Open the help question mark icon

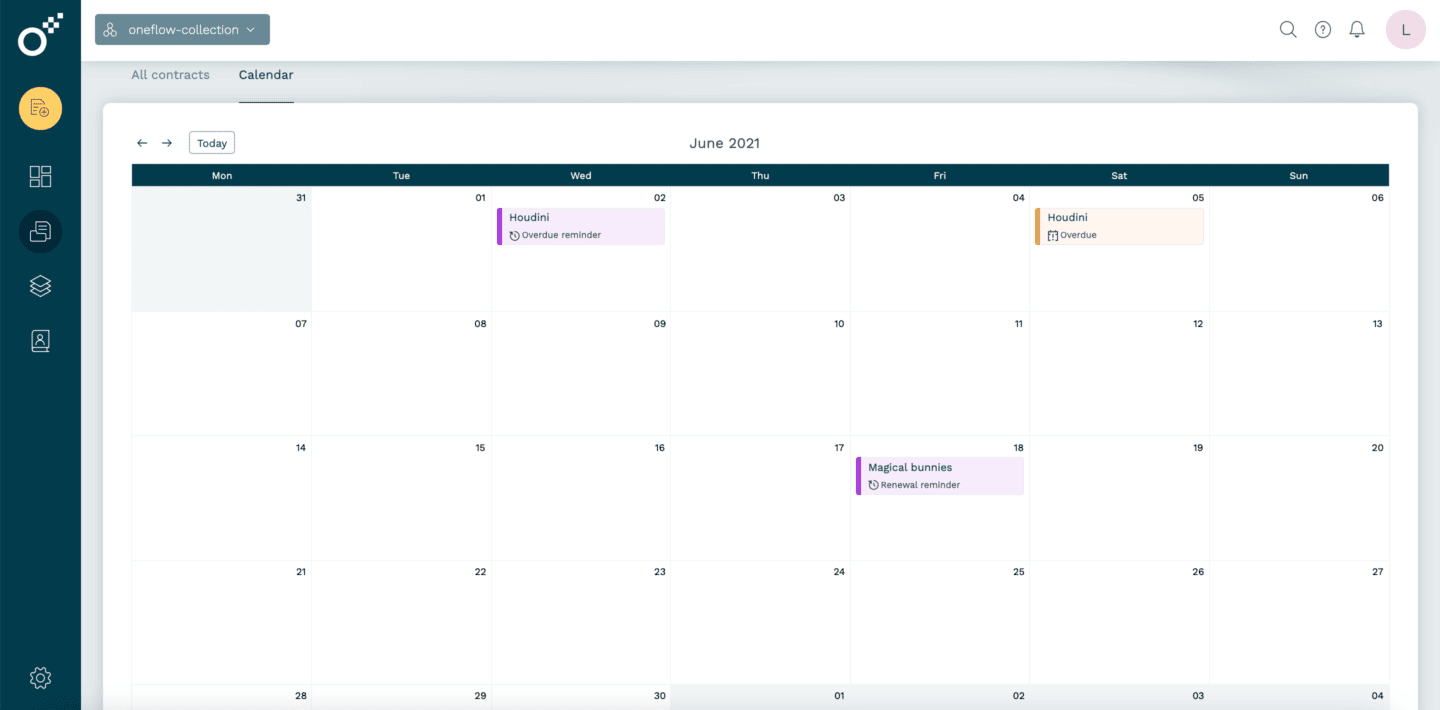point(1323,29)
